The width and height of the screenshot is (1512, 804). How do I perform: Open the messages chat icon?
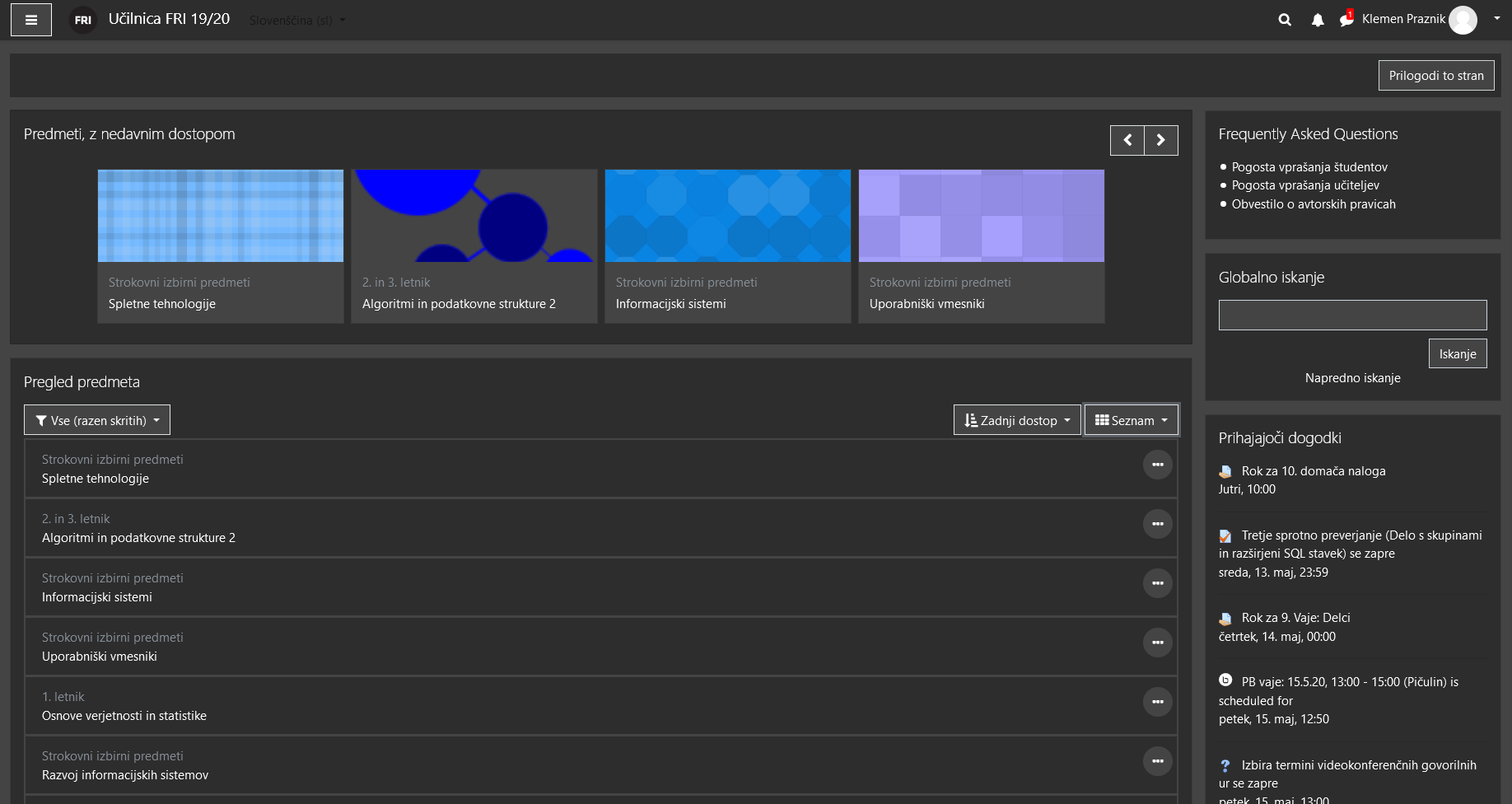click(x=1346, y=19)
